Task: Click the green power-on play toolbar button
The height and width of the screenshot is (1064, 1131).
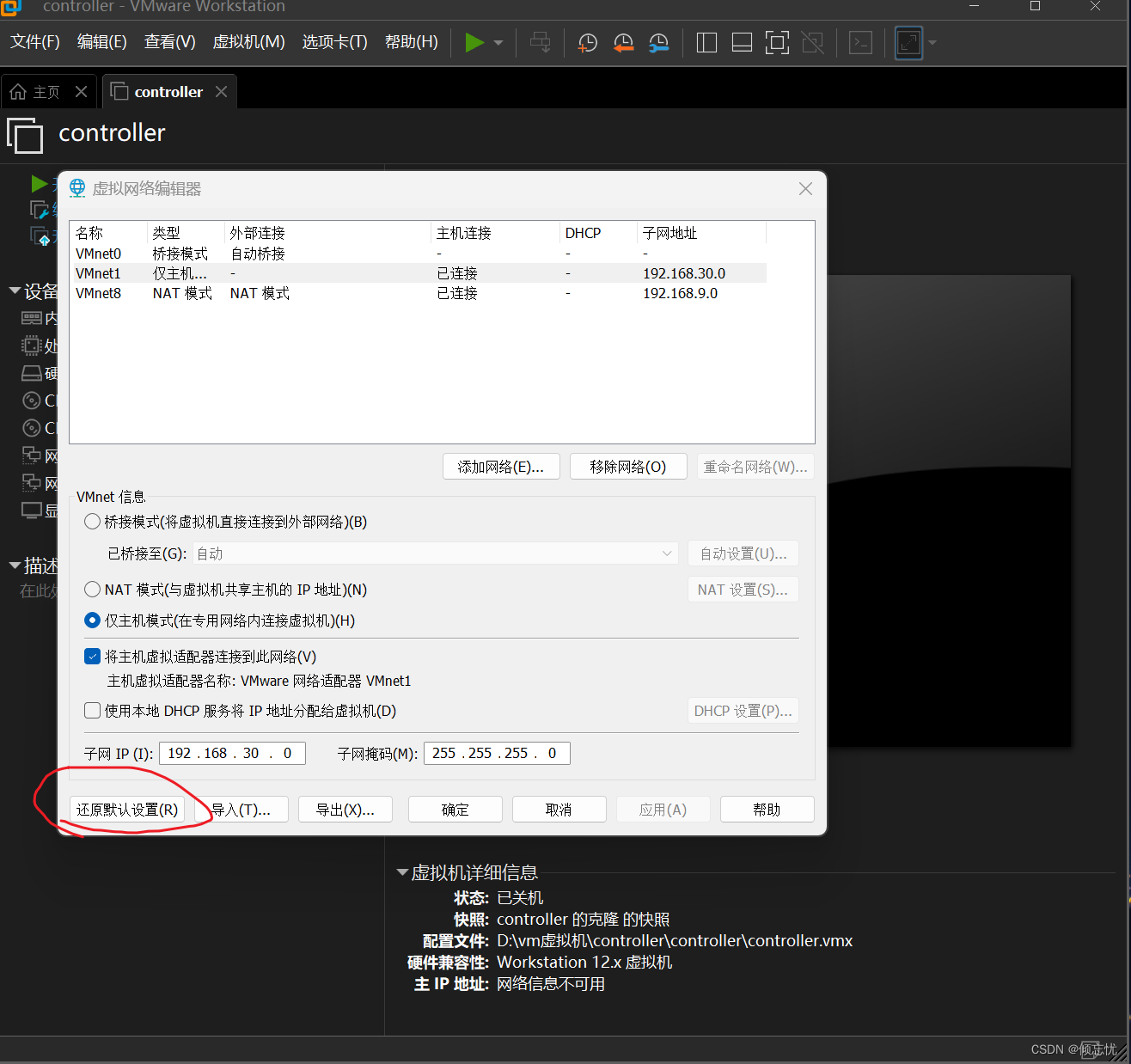Action: pos(474,42)
